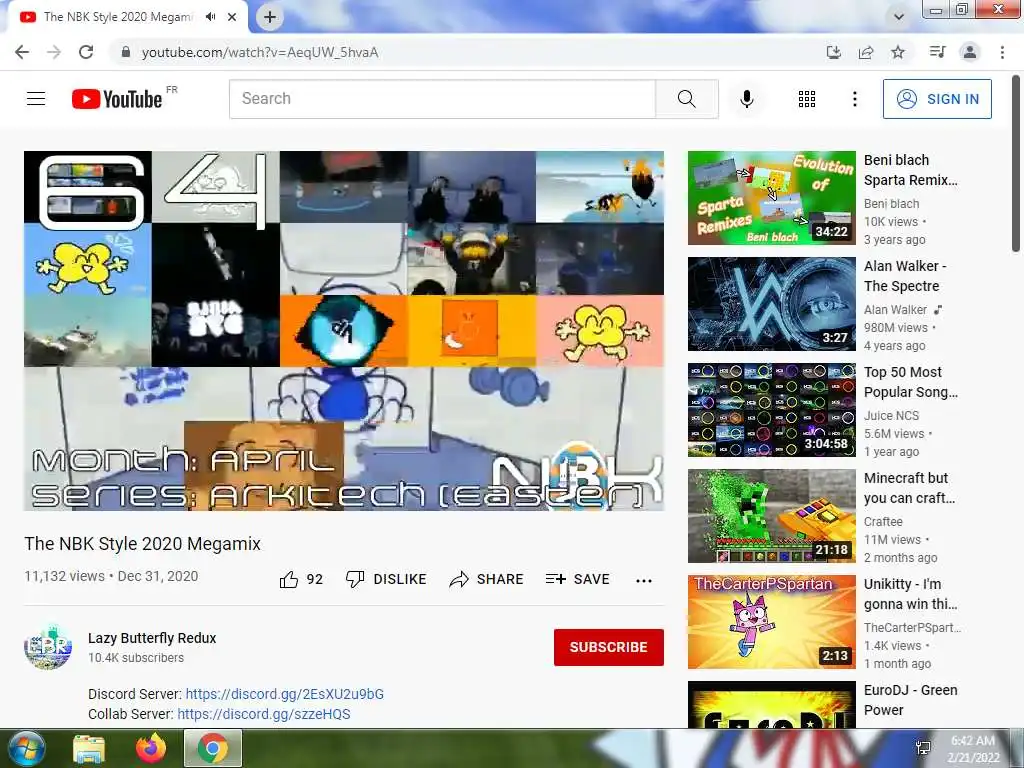Image resolution: width=1024 pixels, height=768 pixels.
Task: Click the title 'Unikitty - I'm gonna win thi...'
Action: click(x=910, y=594)
